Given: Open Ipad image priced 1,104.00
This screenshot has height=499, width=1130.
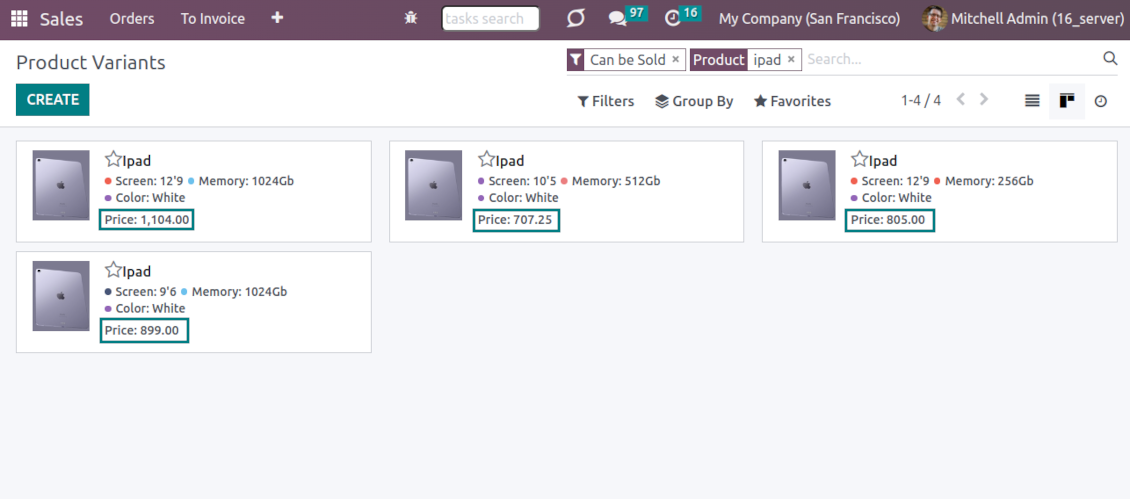Looking at the screenshot, I should click(61, 185).
